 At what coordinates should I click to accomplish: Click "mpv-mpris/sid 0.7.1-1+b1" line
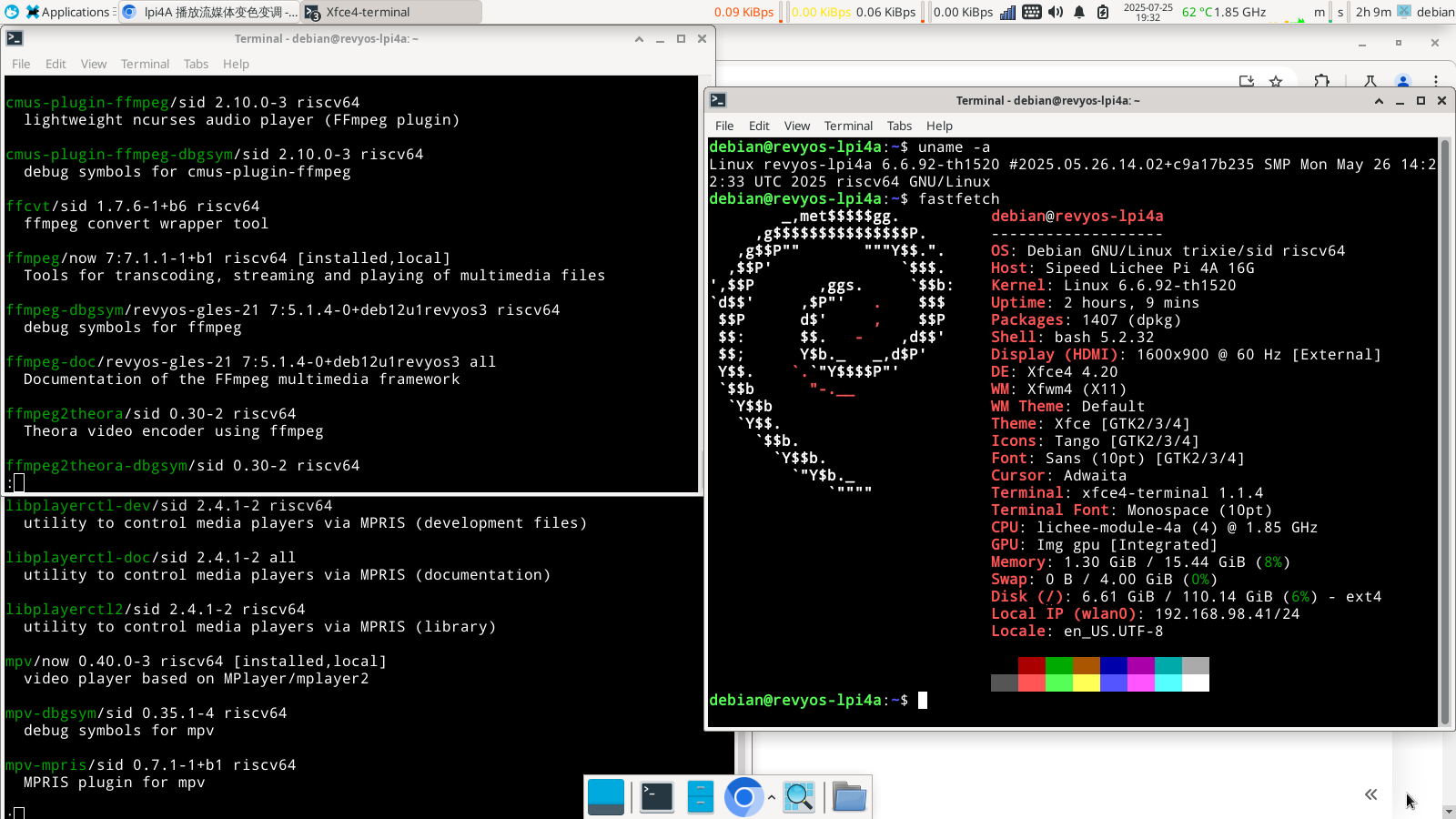pyautogui.click(x=151, y=765)
